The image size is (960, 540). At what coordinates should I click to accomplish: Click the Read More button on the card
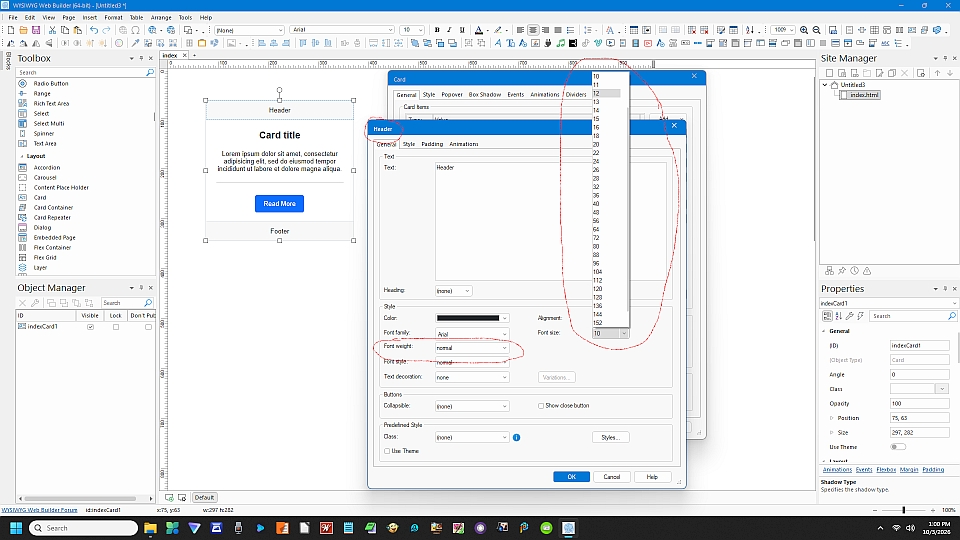(279, 204)
